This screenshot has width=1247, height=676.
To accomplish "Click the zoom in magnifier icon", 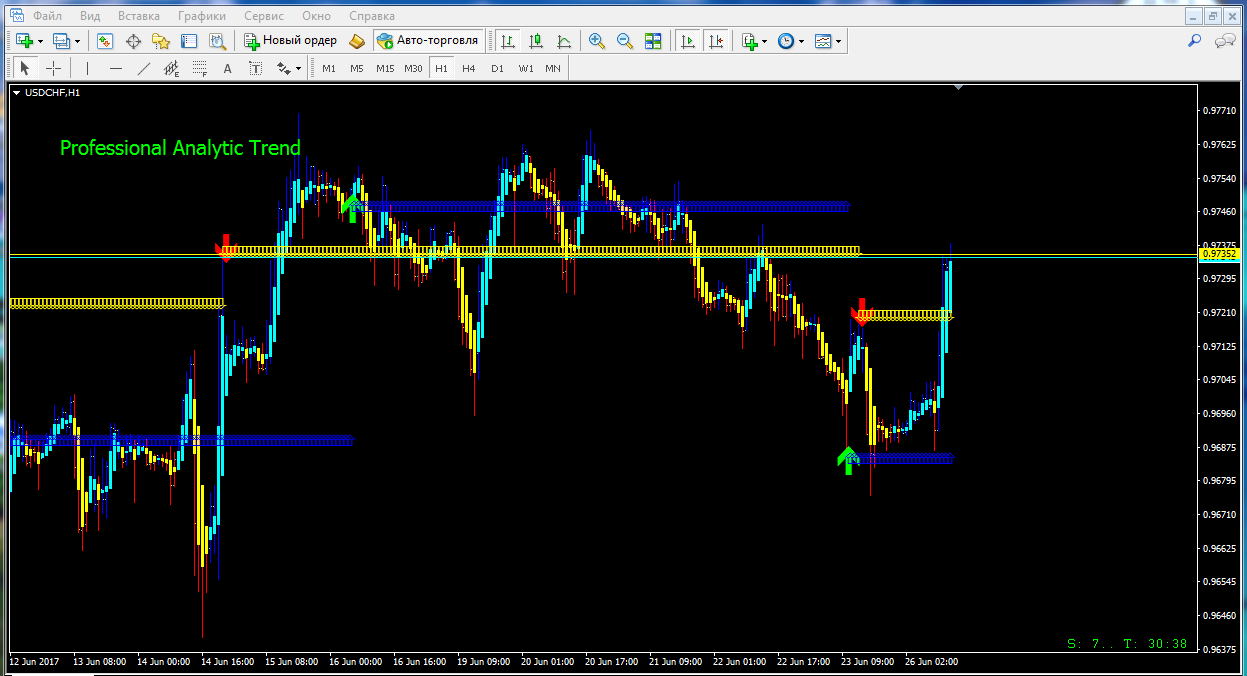I will coord(597,41).
